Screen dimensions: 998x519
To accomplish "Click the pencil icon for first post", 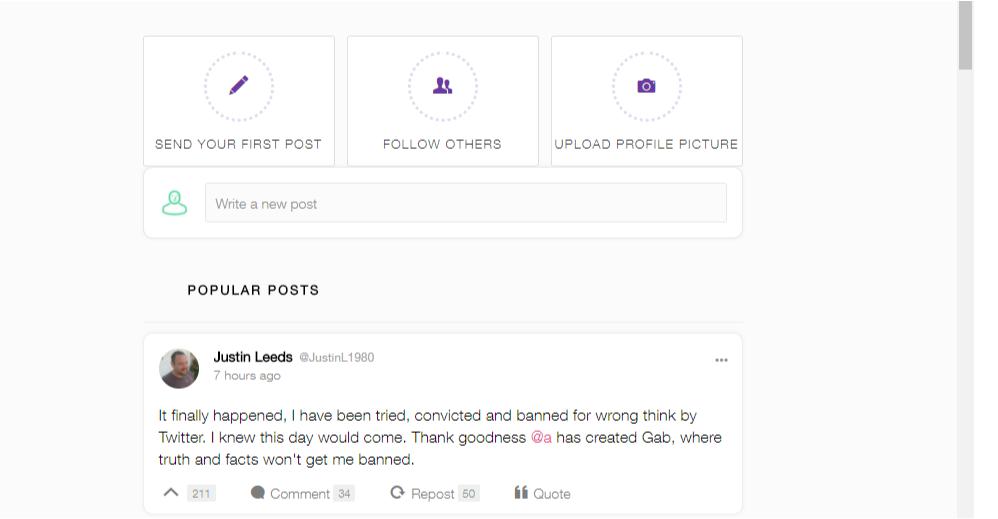I will [x=238, y=86].
